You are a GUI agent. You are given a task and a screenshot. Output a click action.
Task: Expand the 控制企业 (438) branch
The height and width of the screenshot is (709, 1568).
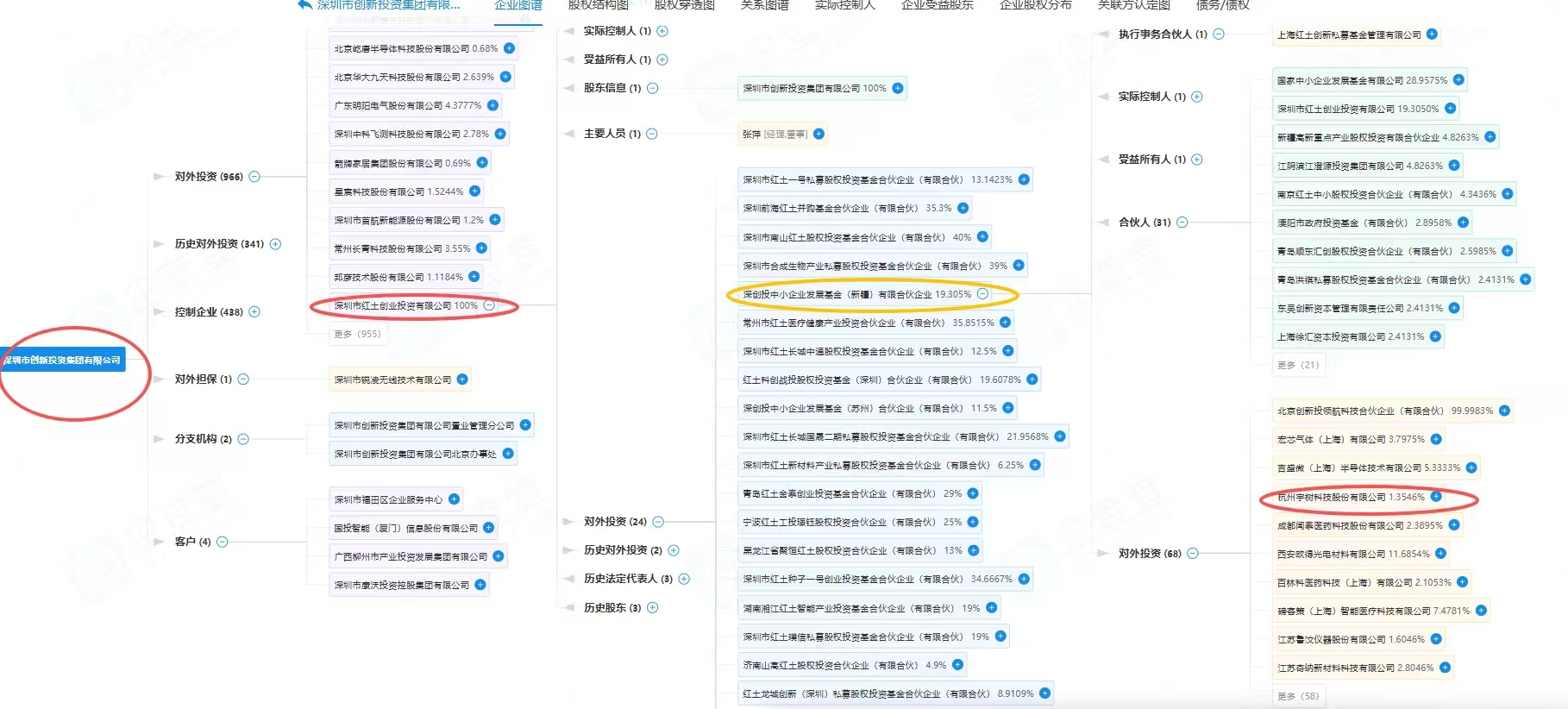point(254,311)
